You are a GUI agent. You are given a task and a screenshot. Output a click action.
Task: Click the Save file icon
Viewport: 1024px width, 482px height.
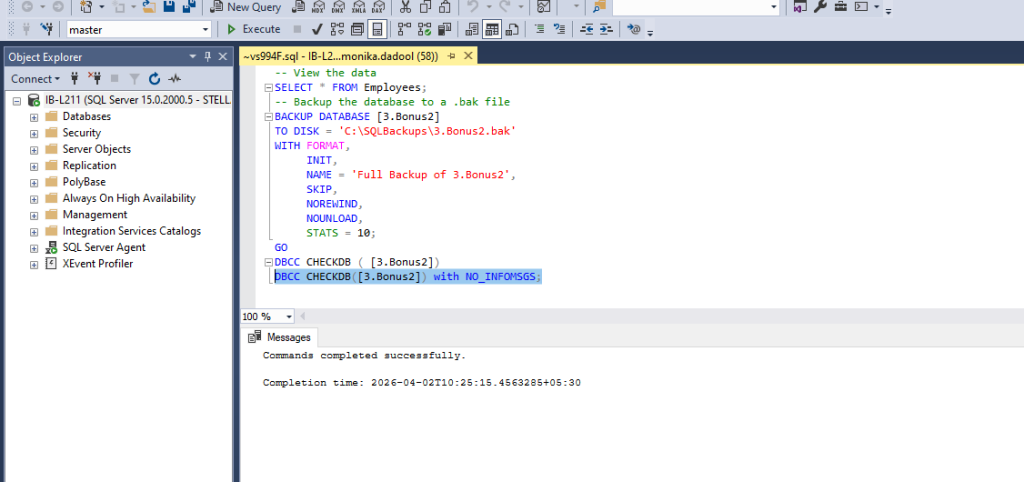[x=168, y=7]
